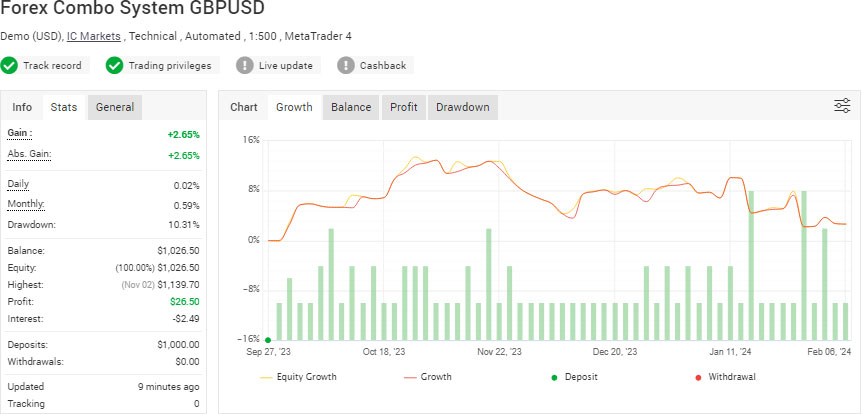Select the Balance chart tab
862x414 pixels.
pyautogui.click(x=351, y=107)
